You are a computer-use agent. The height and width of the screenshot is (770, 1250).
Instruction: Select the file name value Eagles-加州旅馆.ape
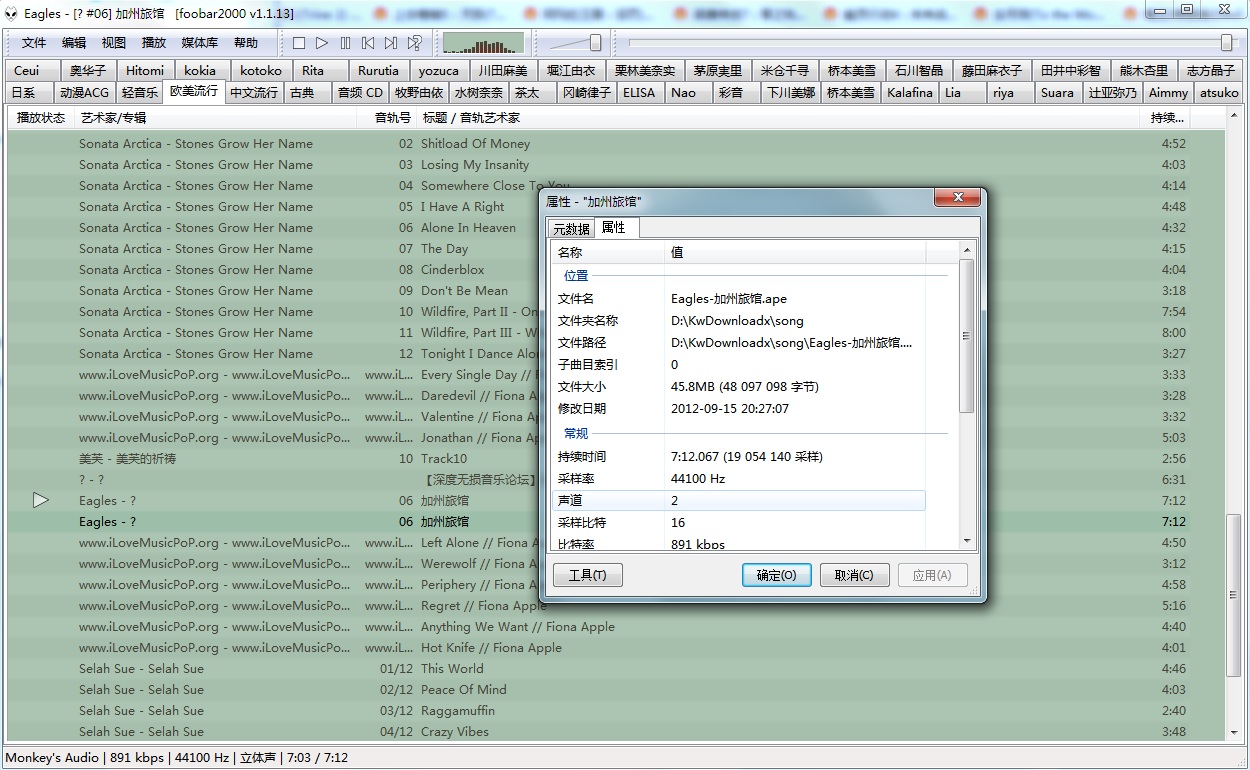[728, 298]
